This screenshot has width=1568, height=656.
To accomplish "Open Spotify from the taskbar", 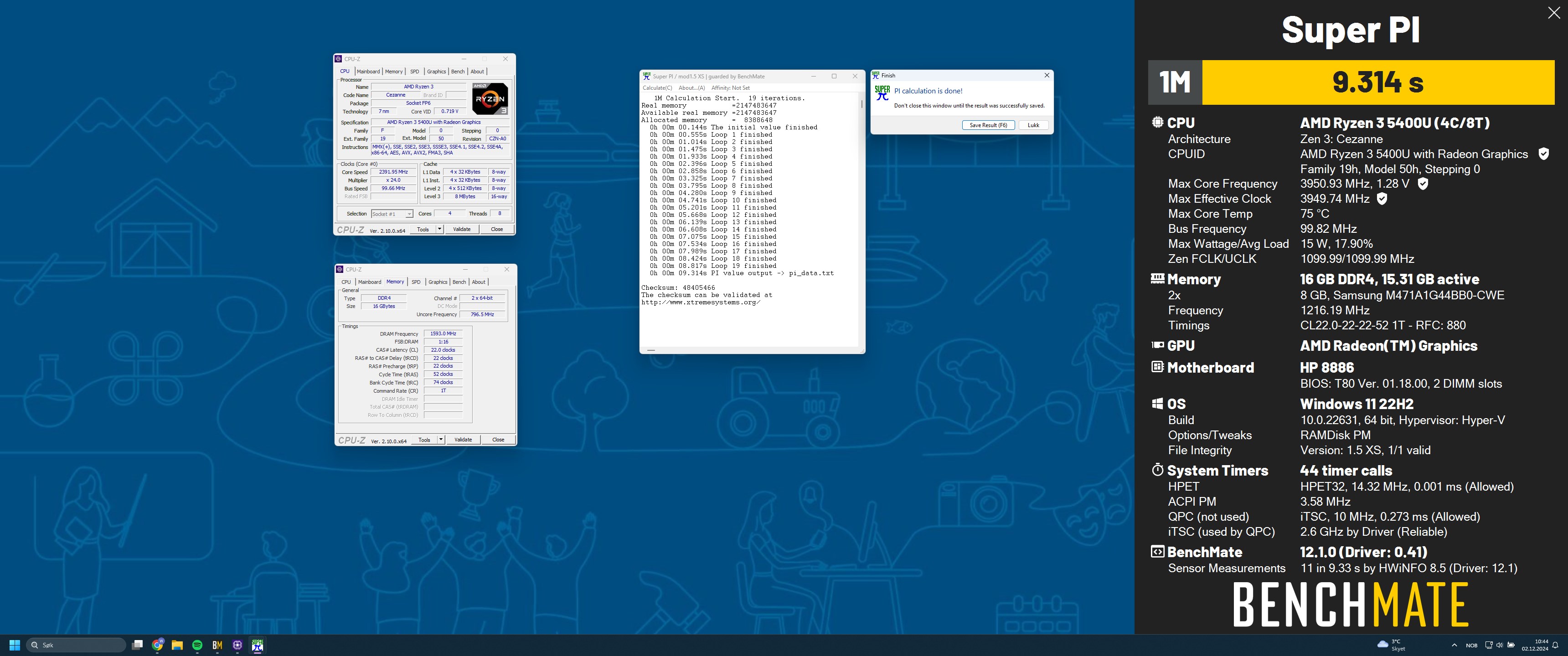I will [x=197, y=645].
